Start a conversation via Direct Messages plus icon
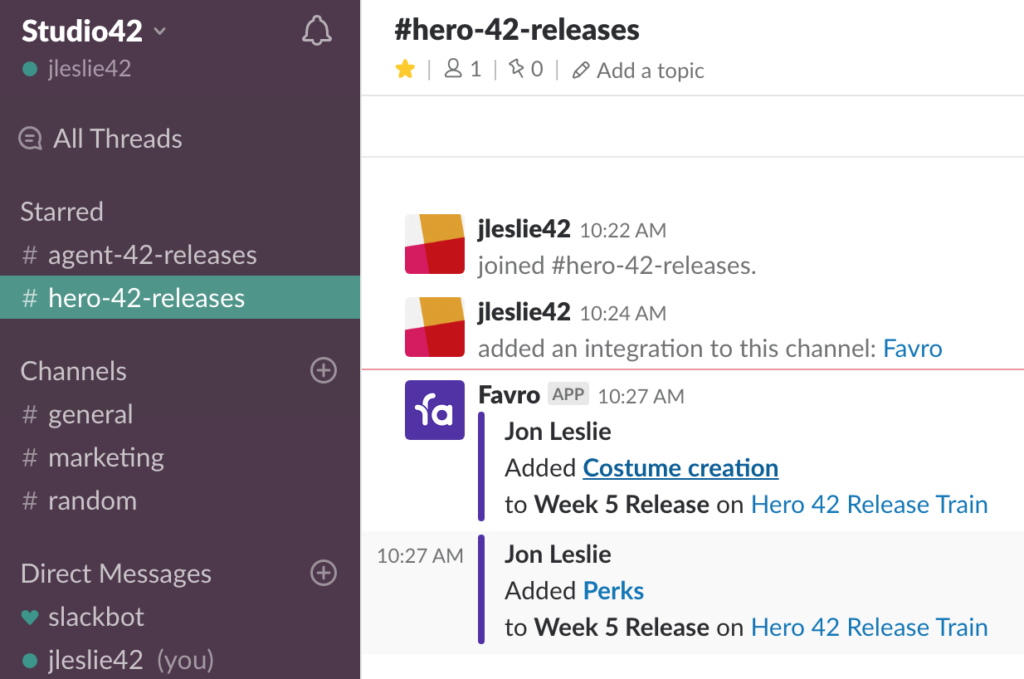1024x679 pixels. click(323, 573)
